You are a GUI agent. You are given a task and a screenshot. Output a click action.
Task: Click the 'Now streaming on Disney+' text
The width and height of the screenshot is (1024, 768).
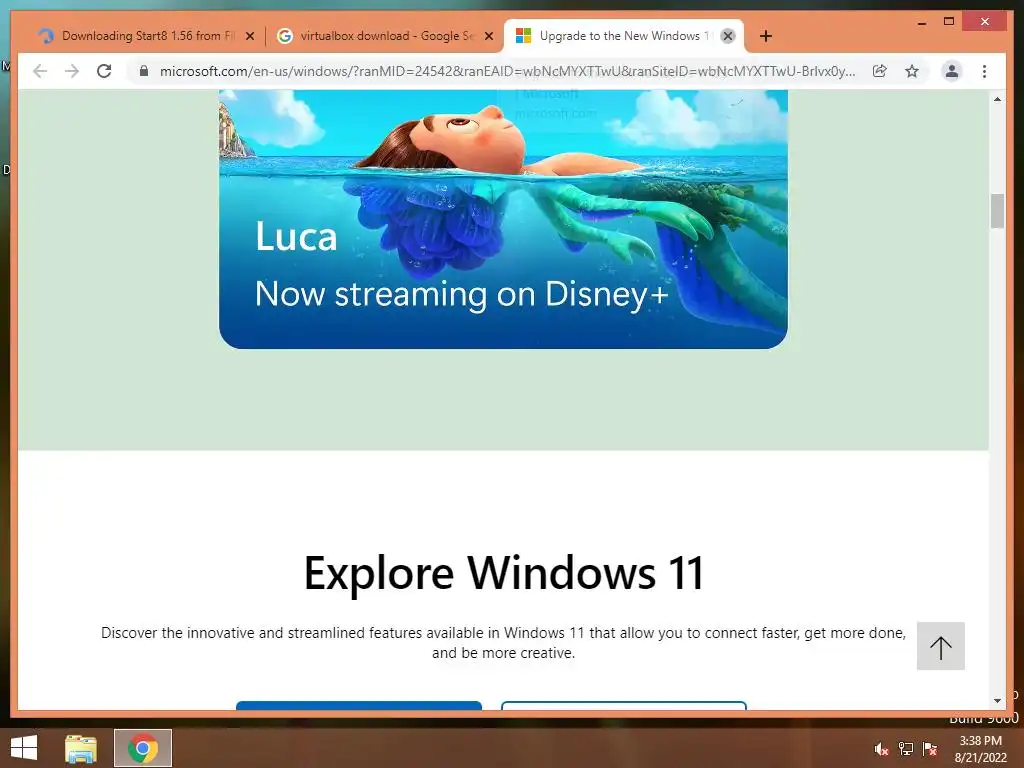(x=462, y=294)
